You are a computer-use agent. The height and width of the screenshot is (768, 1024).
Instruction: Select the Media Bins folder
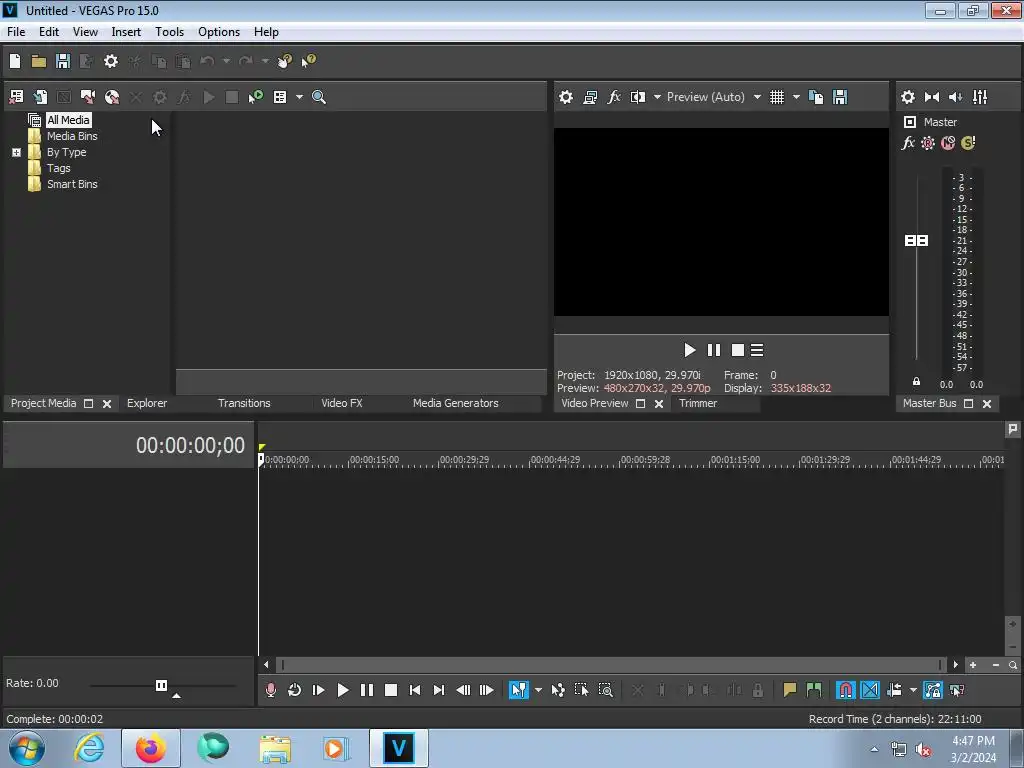tap(72, 136)
